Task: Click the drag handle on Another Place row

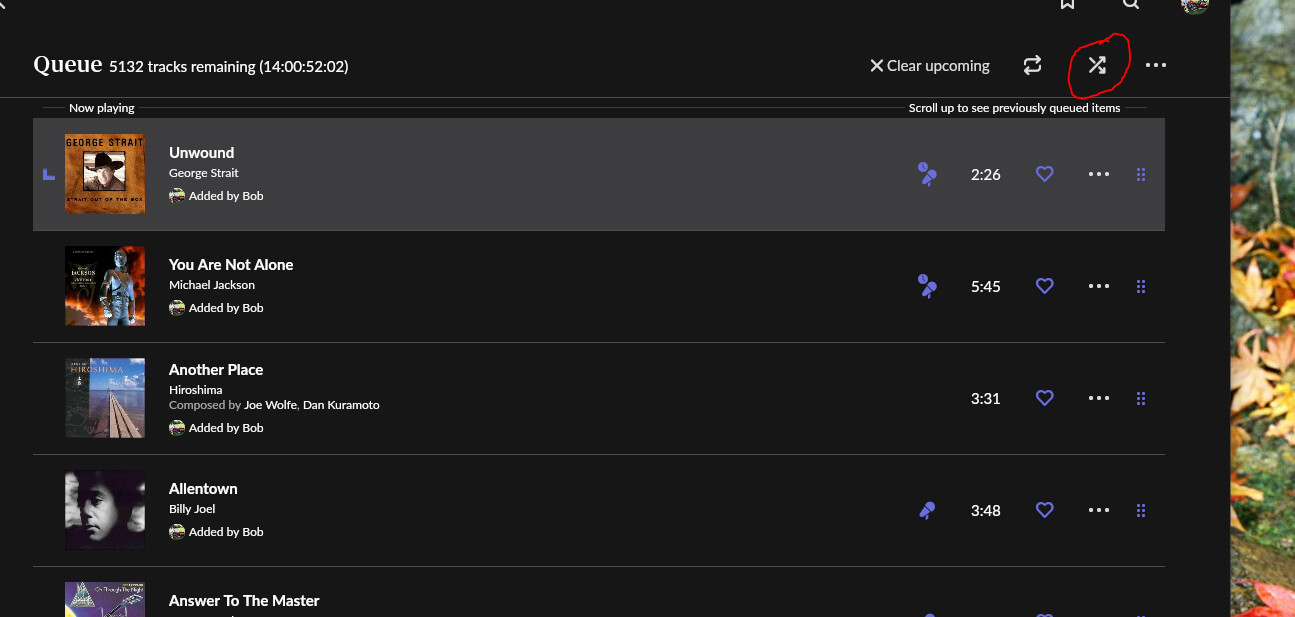Action: click(1141, 399)
